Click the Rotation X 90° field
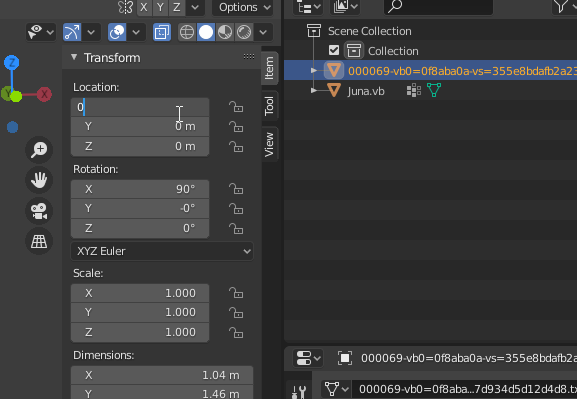Viewport: 577px width, 399px height. [140, 189]
